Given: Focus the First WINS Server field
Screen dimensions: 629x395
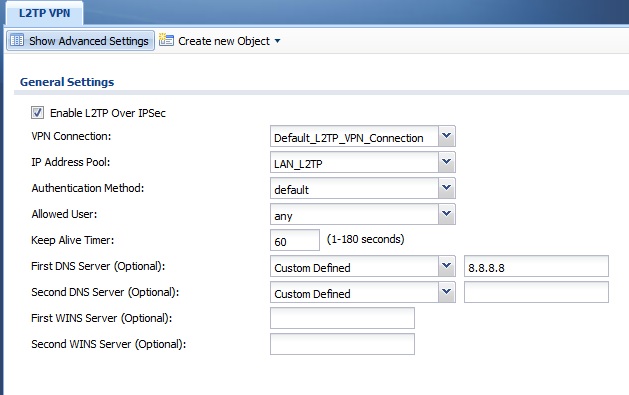Looking at the screenshot, I should [x=342, y=318].
